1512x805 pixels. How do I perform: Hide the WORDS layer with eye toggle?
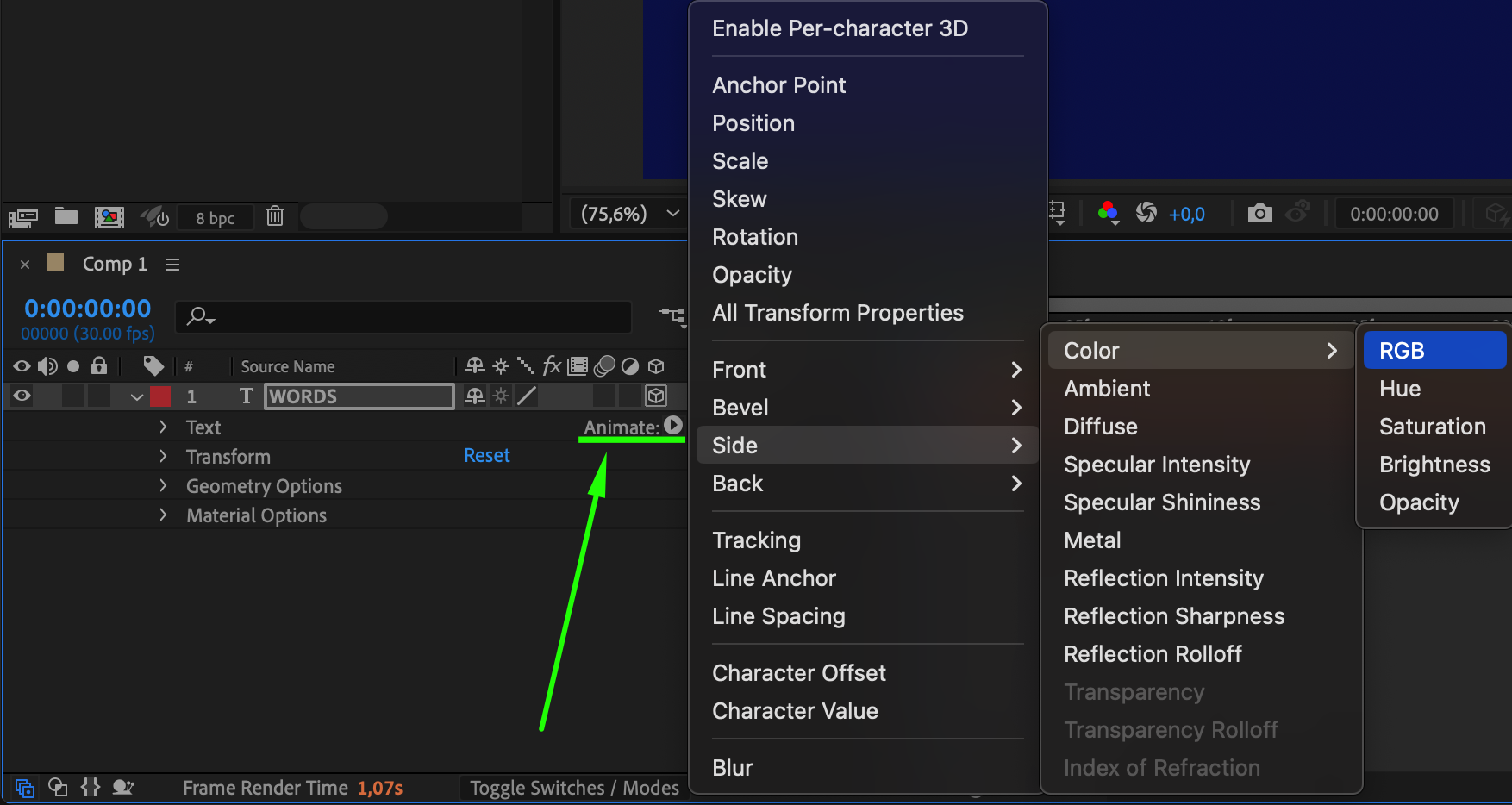pyautogui.click(x=22, y=396)
